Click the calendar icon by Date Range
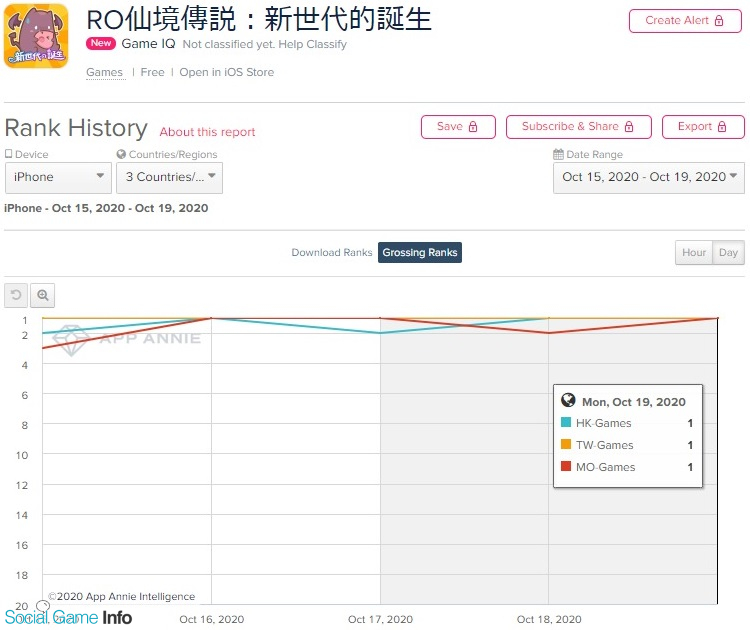Image resolution: width=750 pixels, height=630 pixels. pyautogui.click(x=558, y=154)
